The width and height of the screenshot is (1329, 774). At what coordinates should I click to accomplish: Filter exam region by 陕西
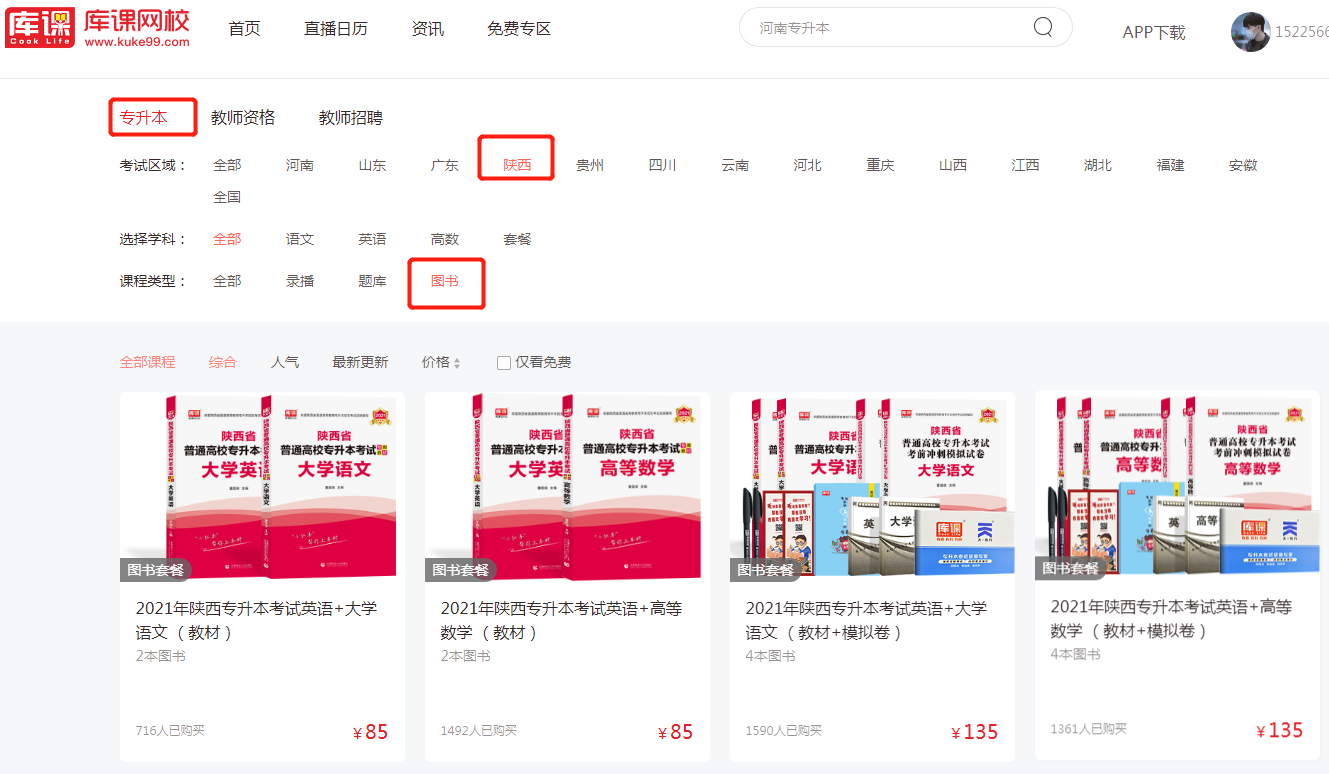pyautogui.click(x=517, y=165)
